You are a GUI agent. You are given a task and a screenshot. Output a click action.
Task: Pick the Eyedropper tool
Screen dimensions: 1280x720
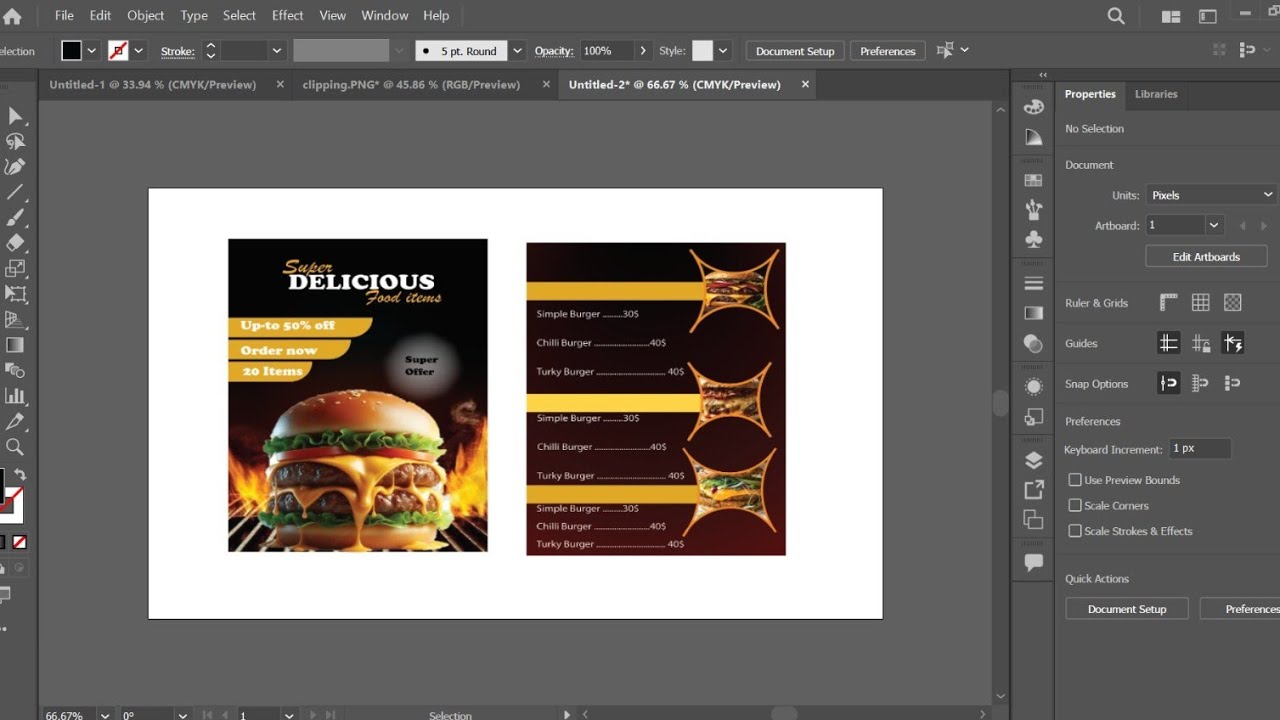(x=15, y=422)
